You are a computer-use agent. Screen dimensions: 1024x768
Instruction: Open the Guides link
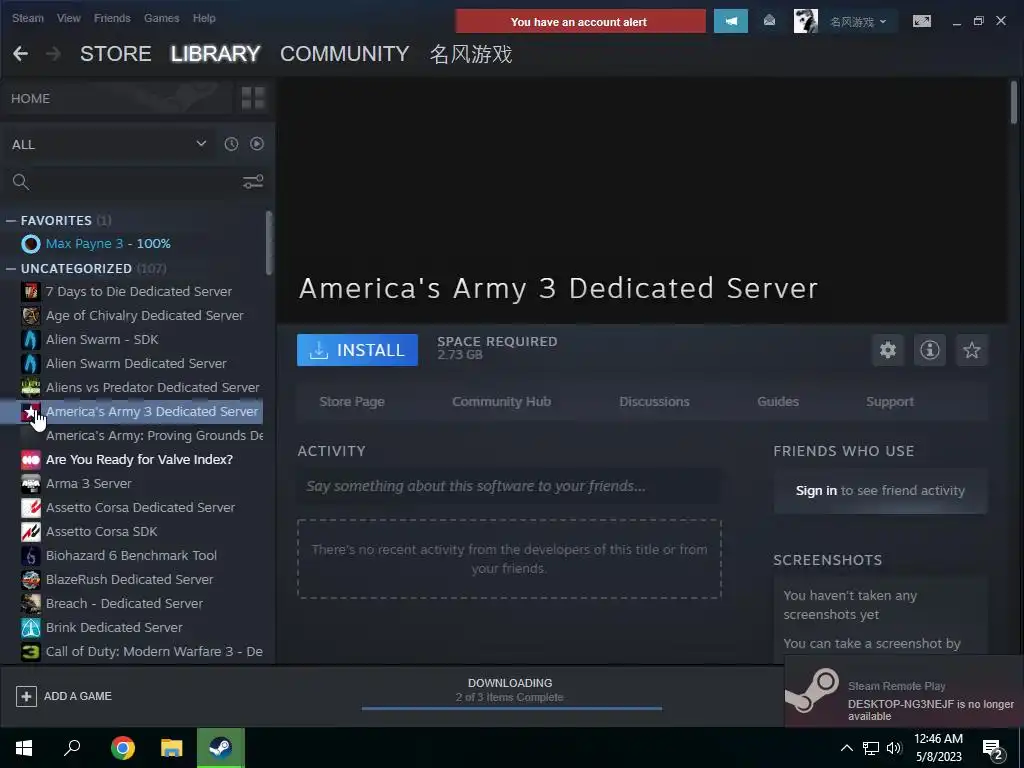click(778, 402)
